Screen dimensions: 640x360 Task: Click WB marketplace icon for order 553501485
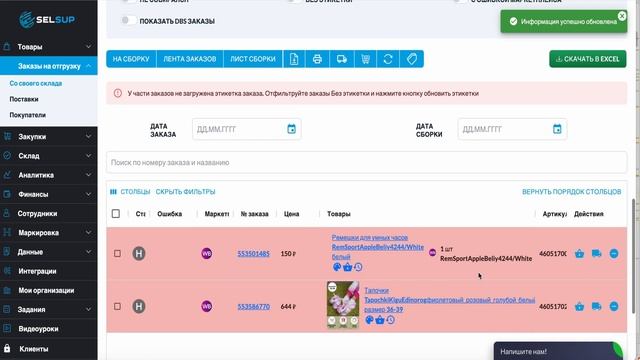[207, 253]
